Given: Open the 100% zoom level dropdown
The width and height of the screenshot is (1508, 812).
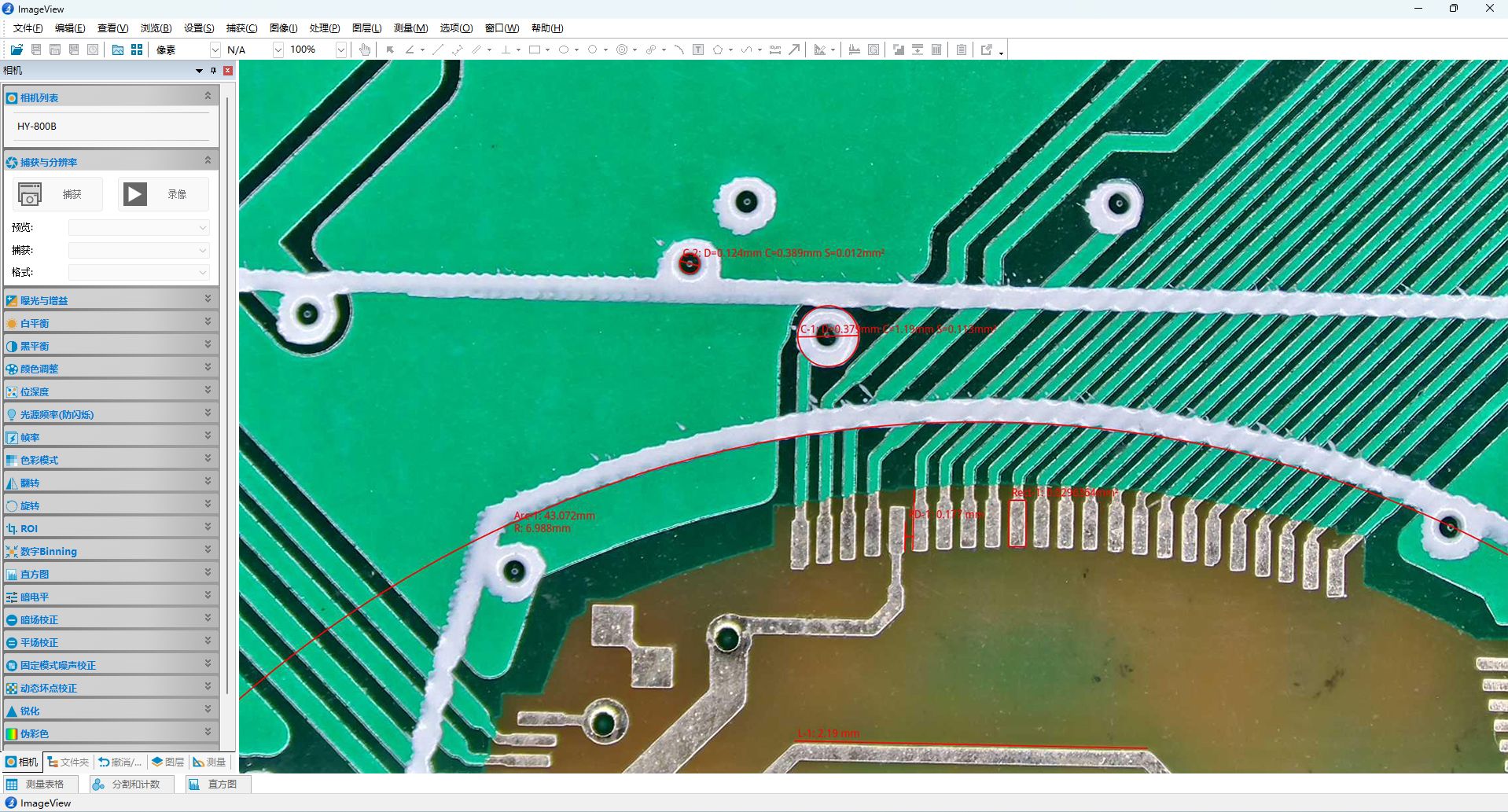Looking at the screenshot, I should point(340,50).
